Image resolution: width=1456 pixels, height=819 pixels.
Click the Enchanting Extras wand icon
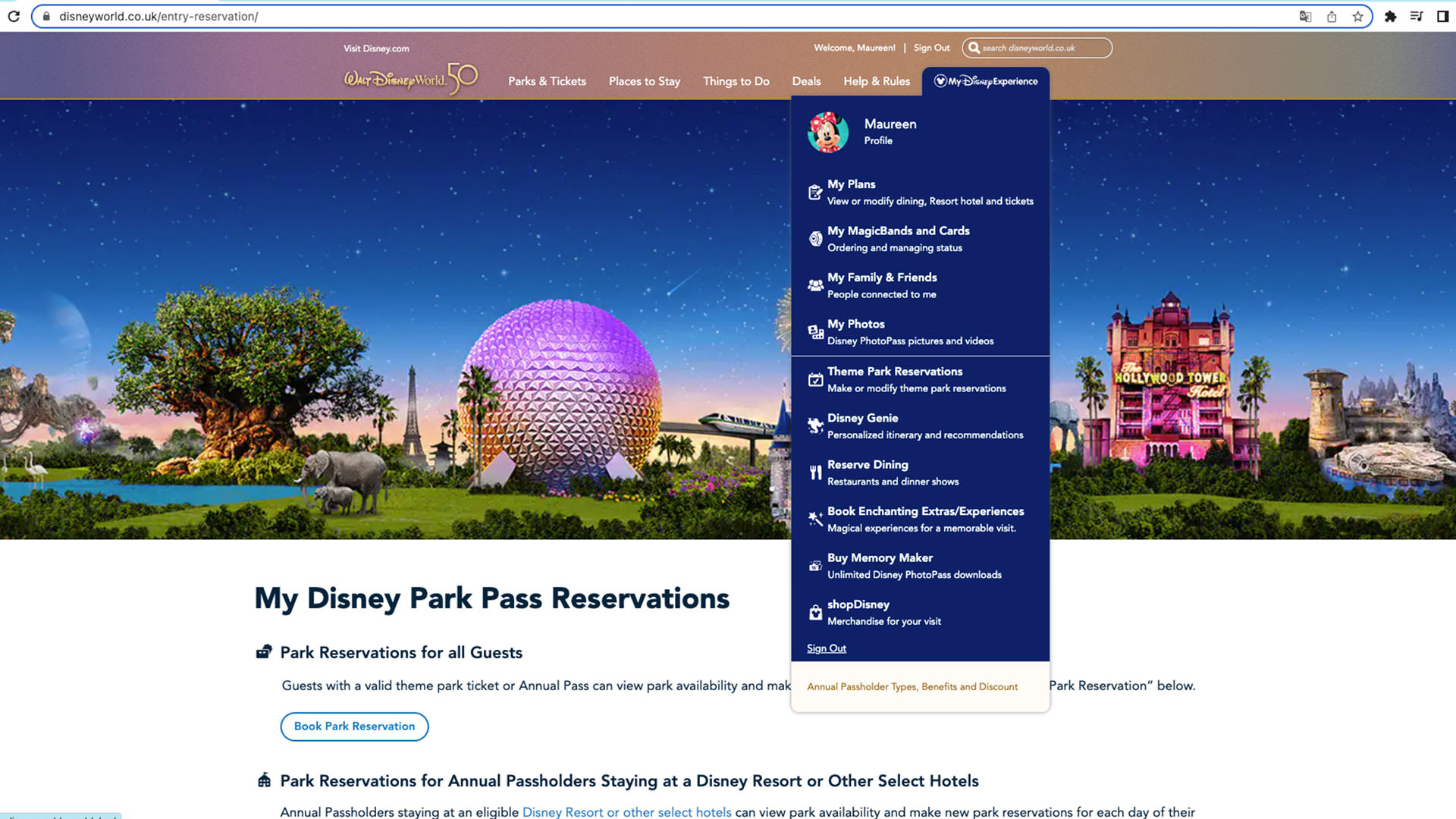point(815,519)
